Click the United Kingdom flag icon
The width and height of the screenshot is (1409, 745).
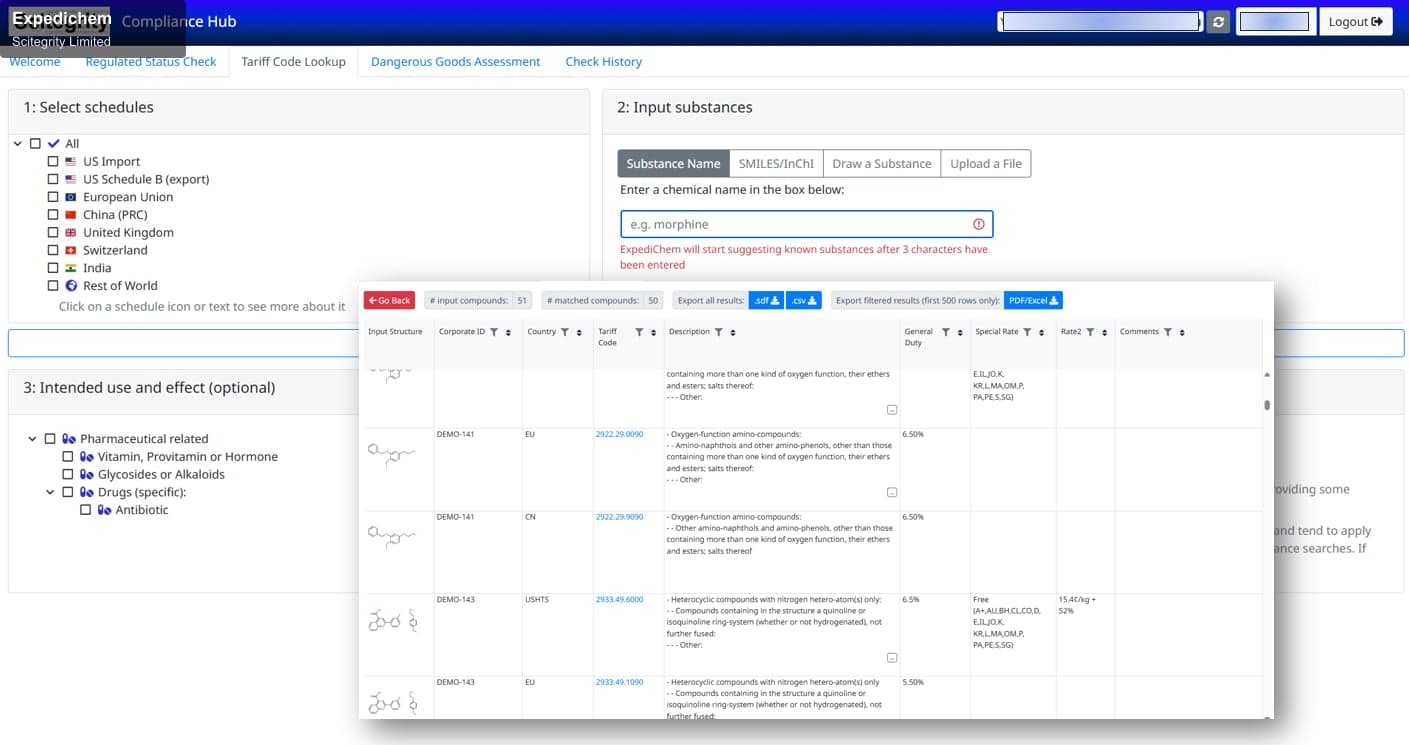(x=70, y=233)
